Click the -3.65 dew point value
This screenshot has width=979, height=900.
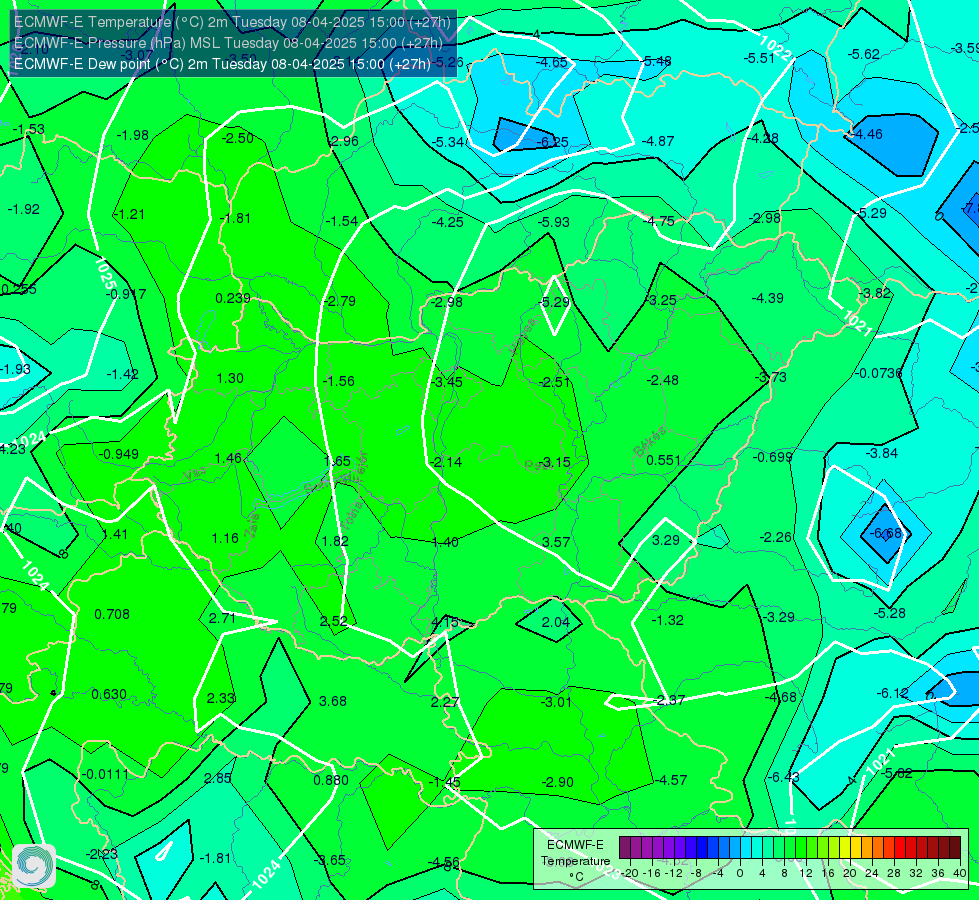[330, 860]
